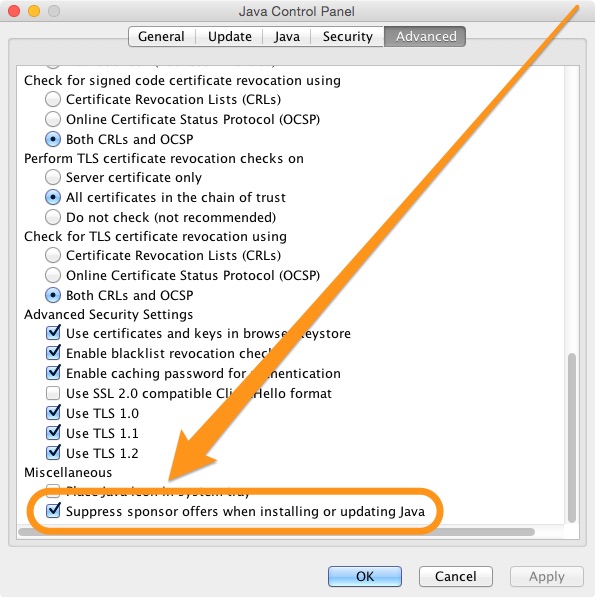Image resolution: width=595 pixels, height=597 pixels.
Task: Toggle the Use TLS 1.2 checkbox
Action: click(x=53, y=453)
